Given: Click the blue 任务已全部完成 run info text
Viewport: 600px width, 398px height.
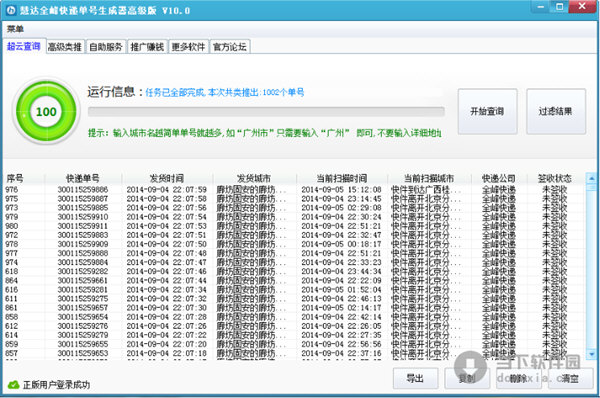Looking at the screenshot, I should pos(225,92).
